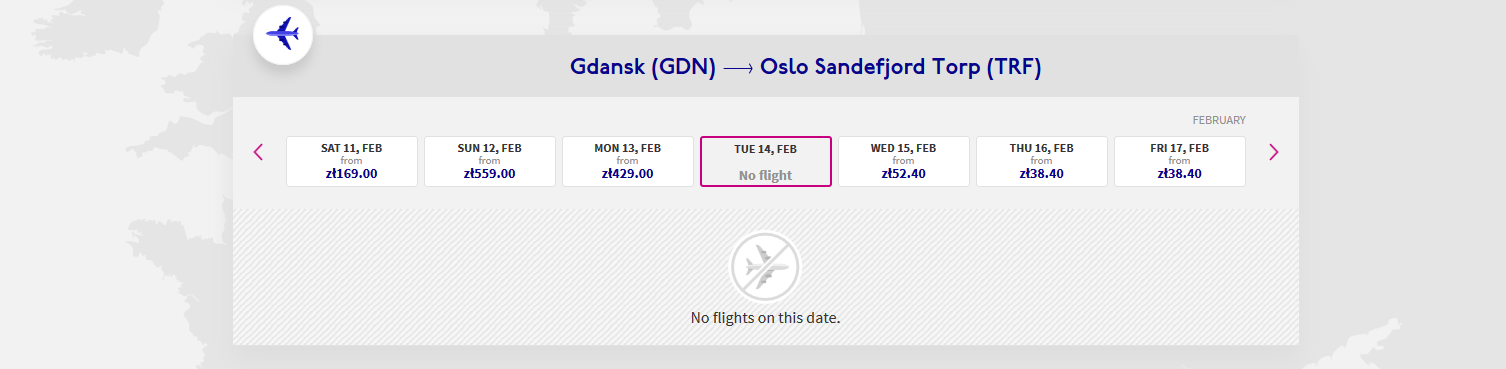Screen dimensions: 1506x369
Task: Advance to next dates with right chevron
Action: [1273, 152]
